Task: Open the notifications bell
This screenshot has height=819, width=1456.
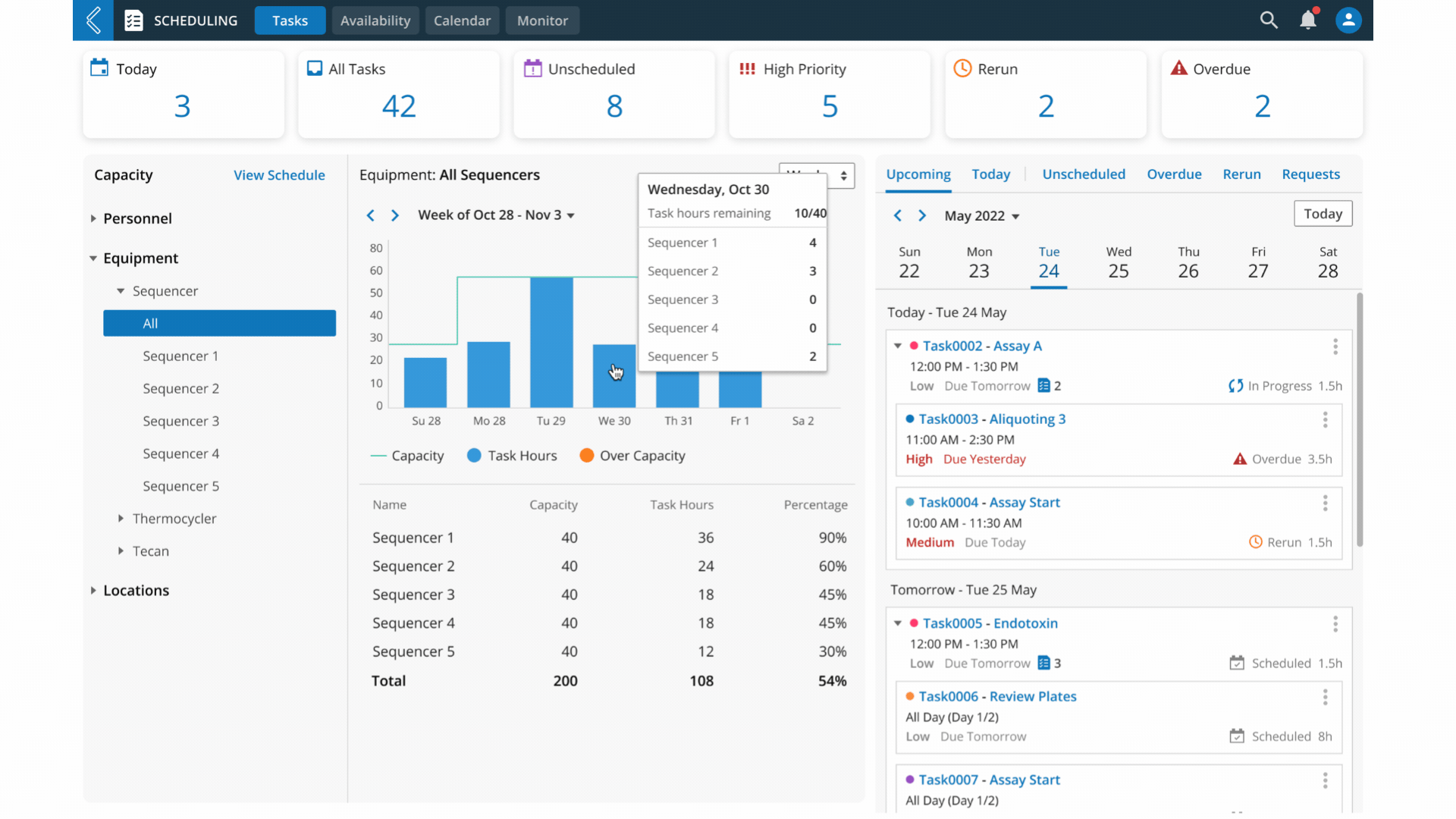Action: [x=1308, y=20]
